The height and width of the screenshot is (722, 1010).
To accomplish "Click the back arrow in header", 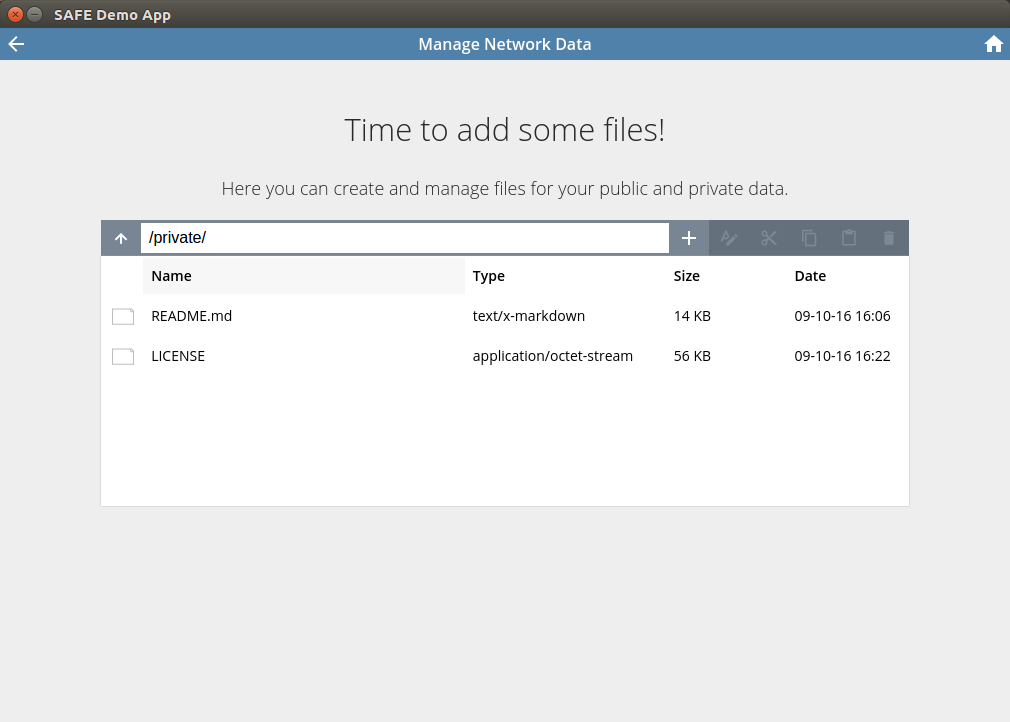I will tap(16, 44).
